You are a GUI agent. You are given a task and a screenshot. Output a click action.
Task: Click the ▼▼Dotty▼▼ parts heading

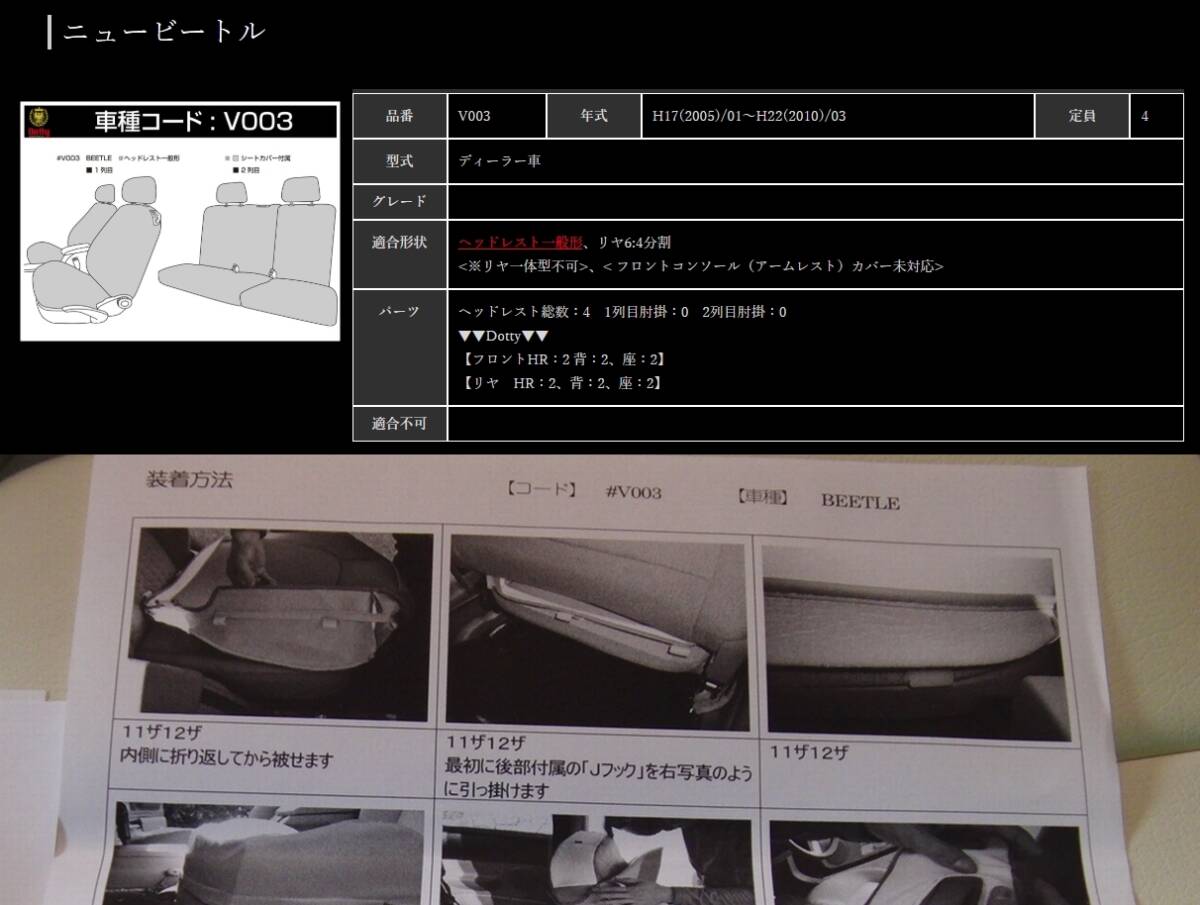pos(503,336)
